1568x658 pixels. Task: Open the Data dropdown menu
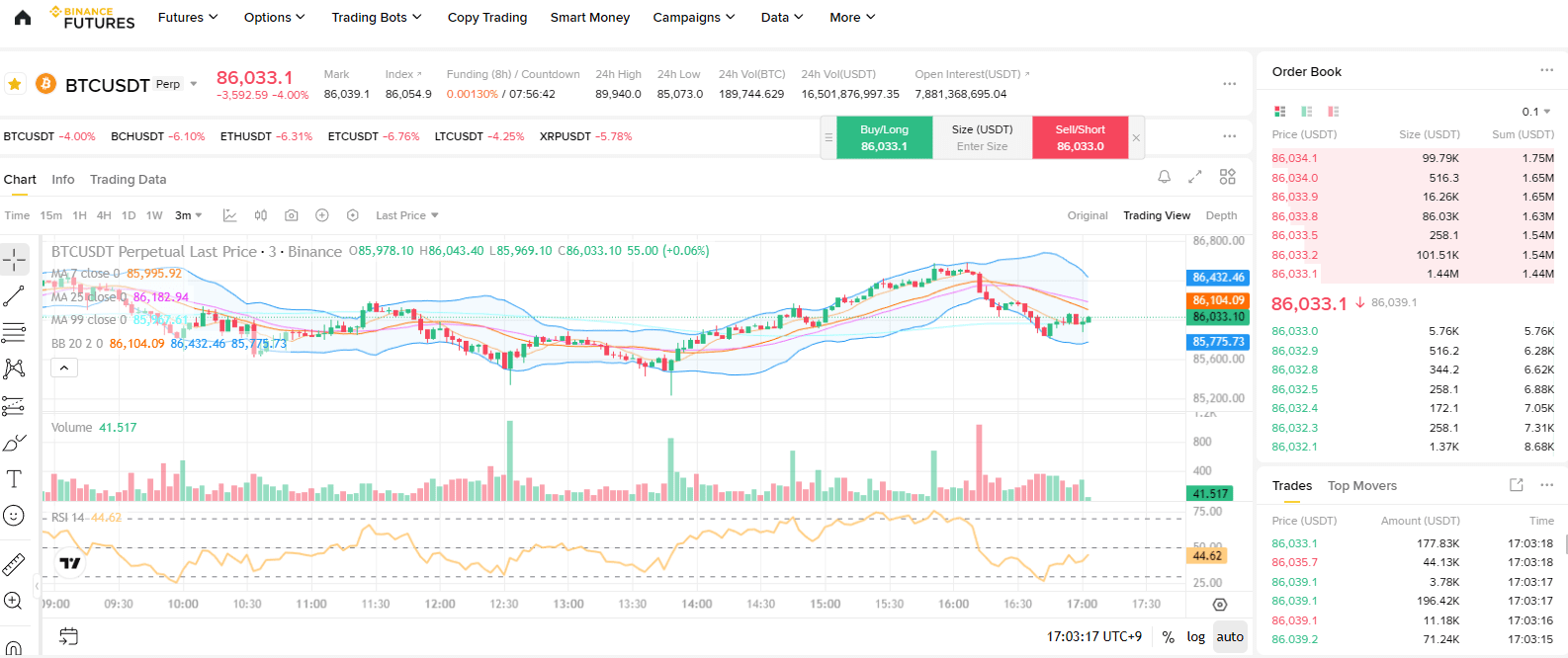(x=782, y=17)
